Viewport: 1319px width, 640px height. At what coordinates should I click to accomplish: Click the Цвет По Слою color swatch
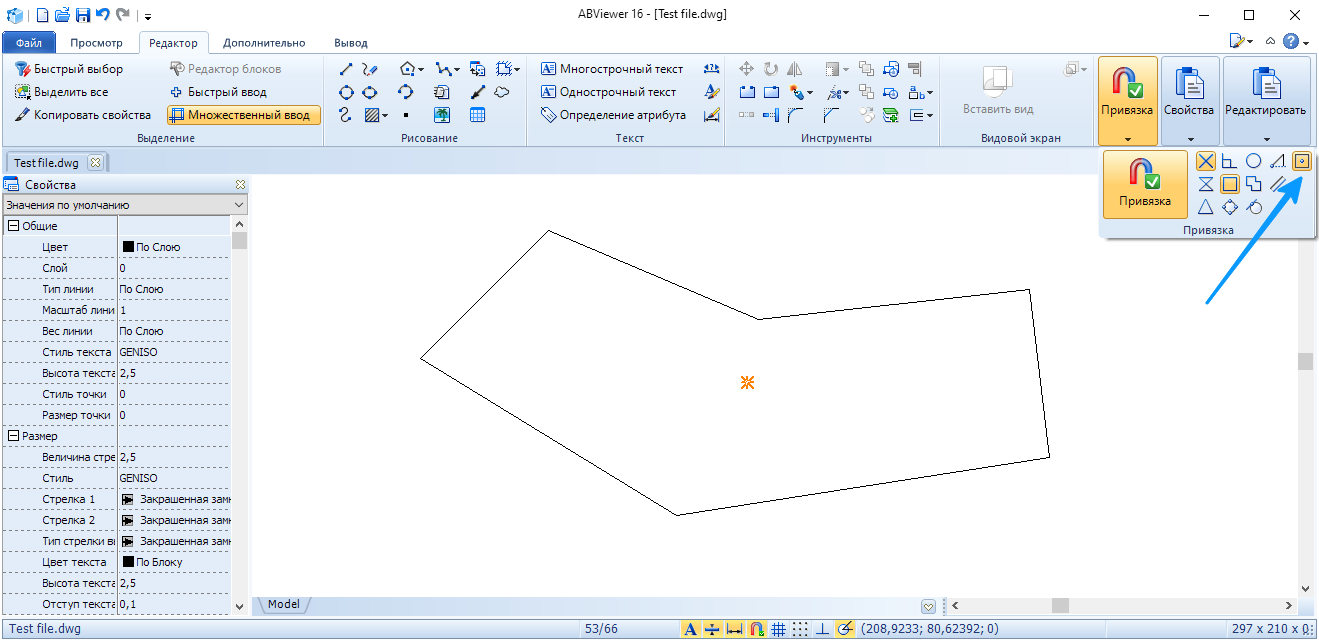(x=128, y=247)
